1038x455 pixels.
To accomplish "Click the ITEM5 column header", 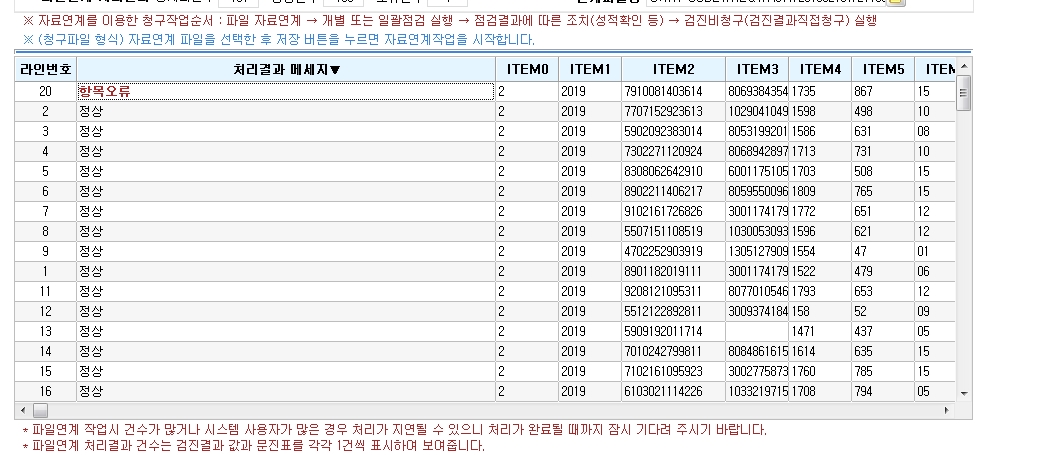I will tap(882, 70).
